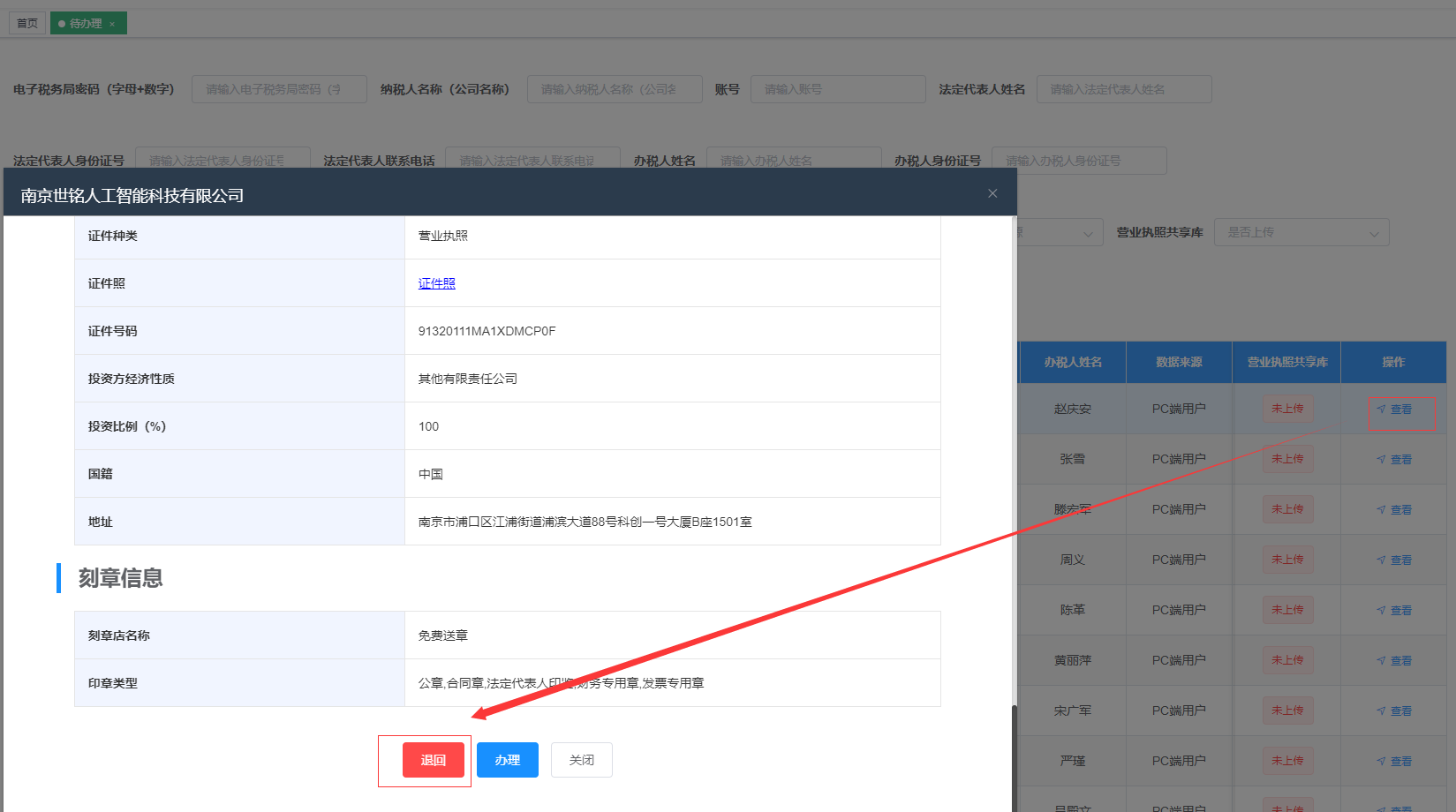Close the 南京世铭人工智能科技有限公司 dialog

992,193
